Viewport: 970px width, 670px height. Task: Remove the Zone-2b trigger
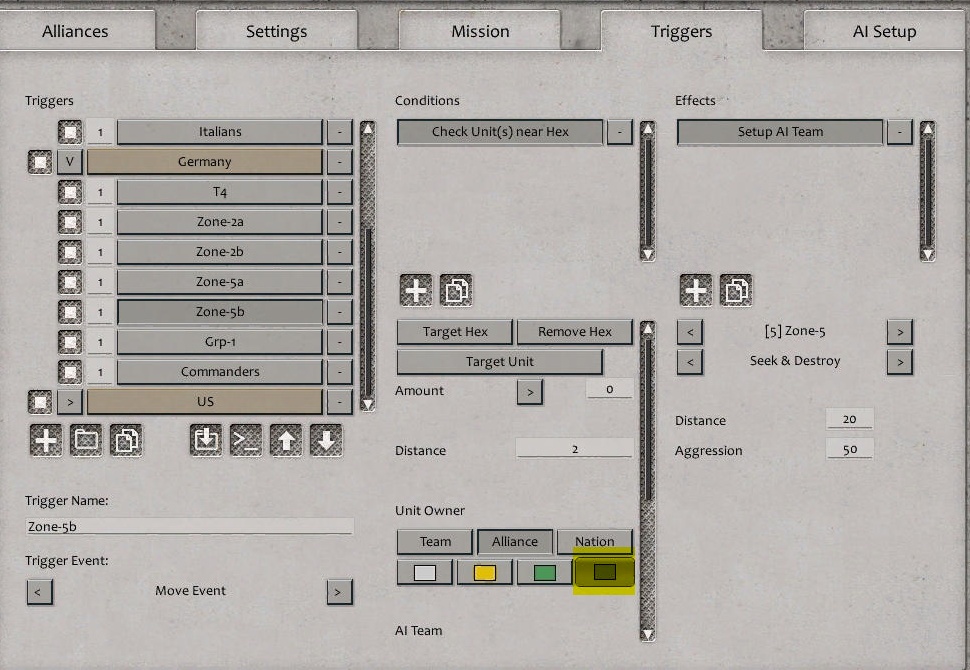[x=340, y=252]
